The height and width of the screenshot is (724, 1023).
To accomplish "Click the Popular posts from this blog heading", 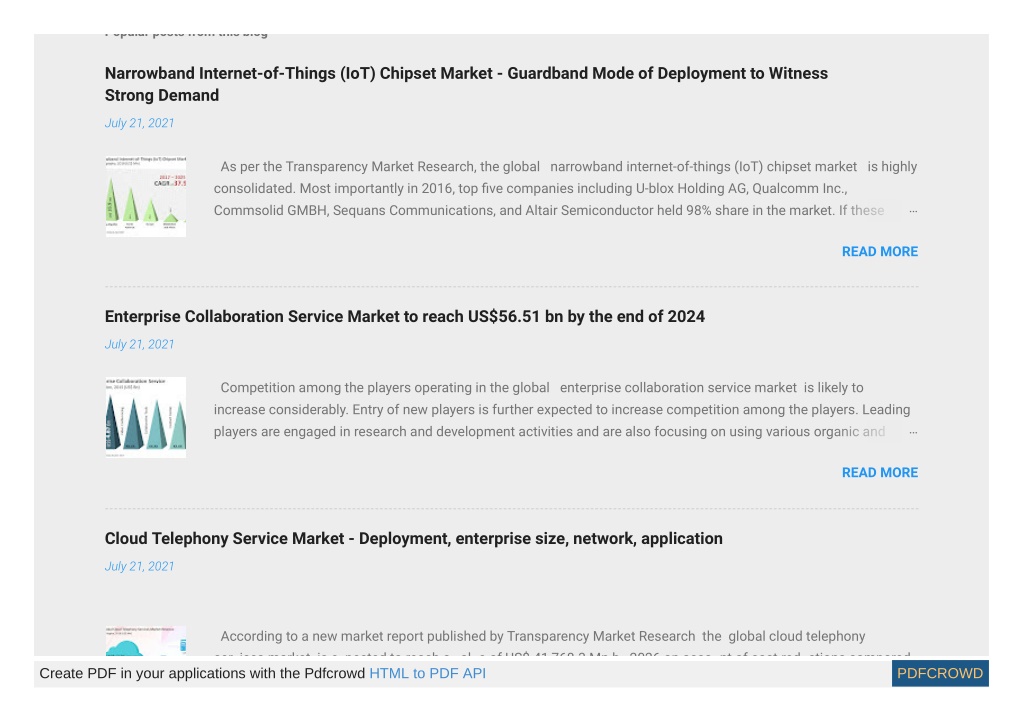I will coord(186,33).
